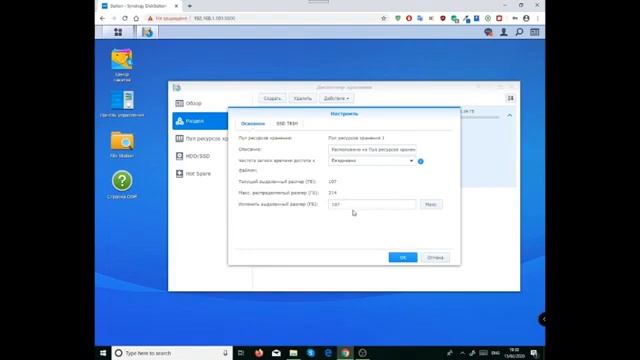Confirm the dialog with OK

click(403, 258)
